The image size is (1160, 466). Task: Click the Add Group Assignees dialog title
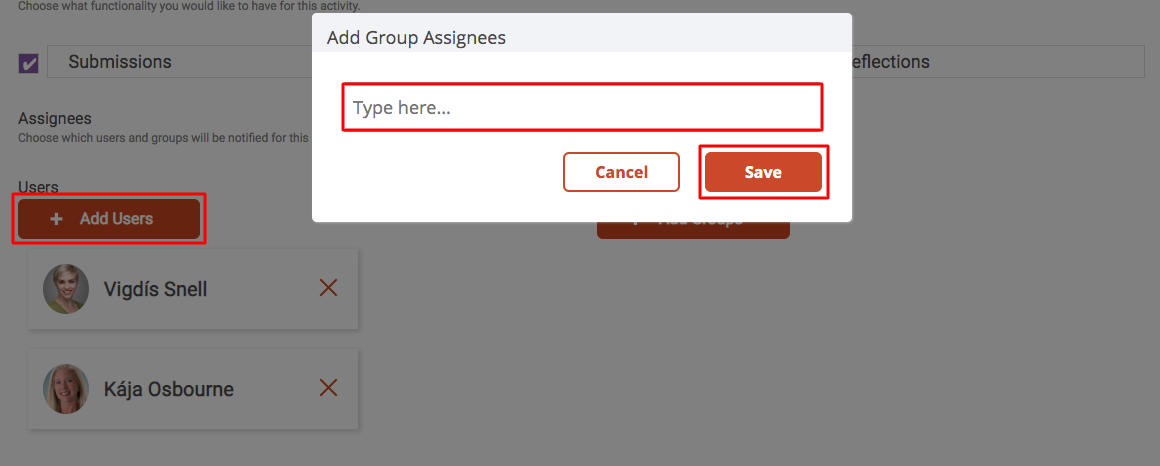[x=417, y=38]
